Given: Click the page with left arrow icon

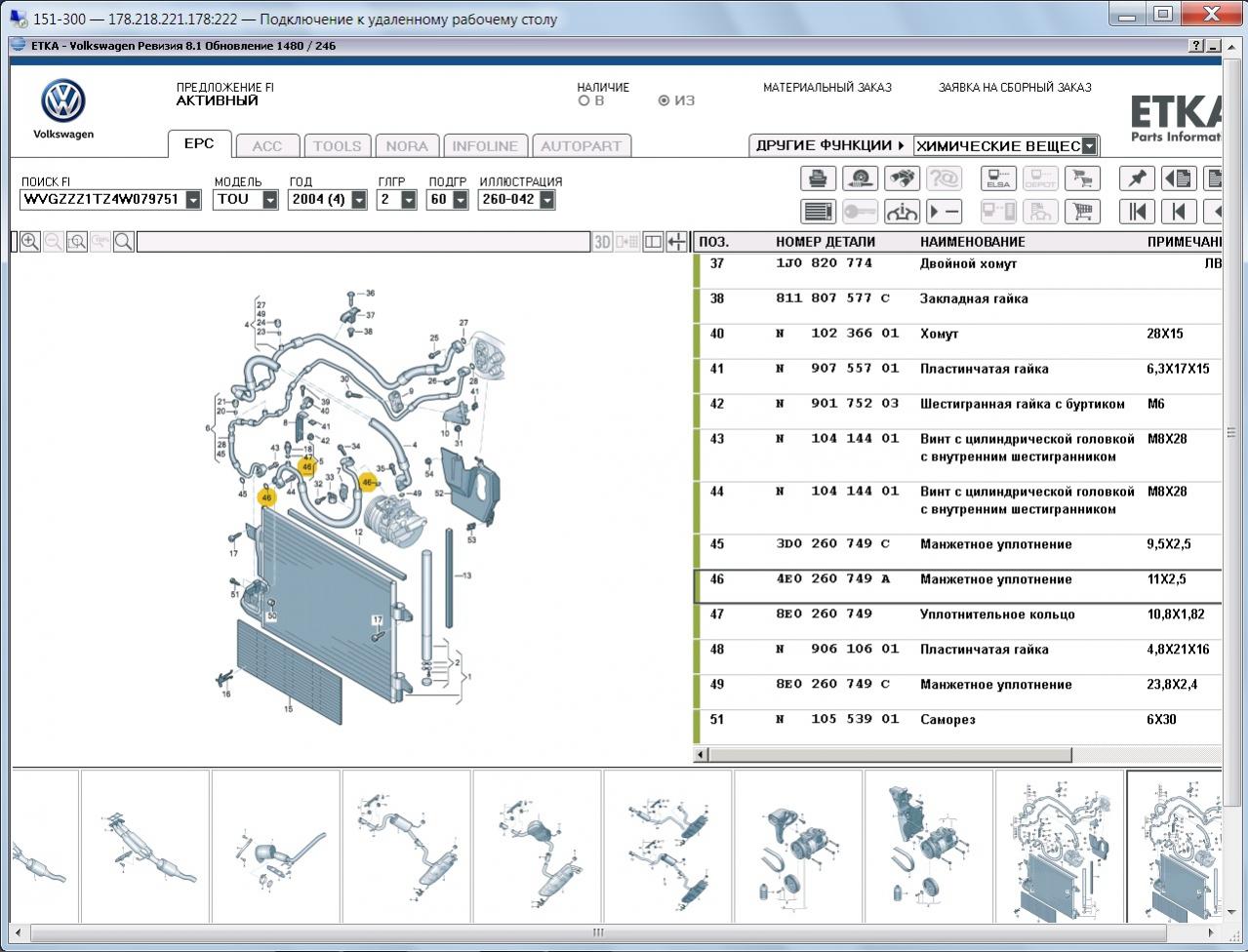Looking at the screenshot, I should point(1179,178).
